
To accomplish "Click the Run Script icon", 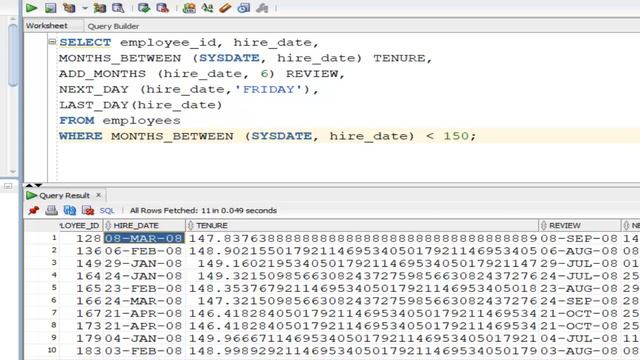I will 51,8.
